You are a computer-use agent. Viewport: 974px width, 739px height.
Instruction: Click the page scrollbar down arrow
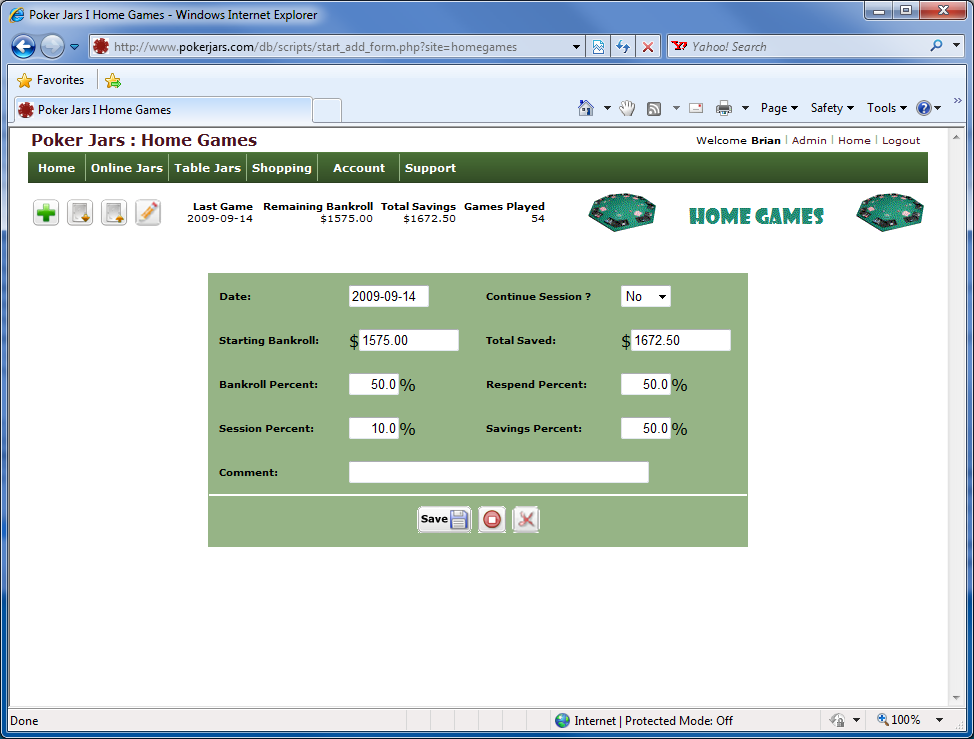click(x=957, y=698)
